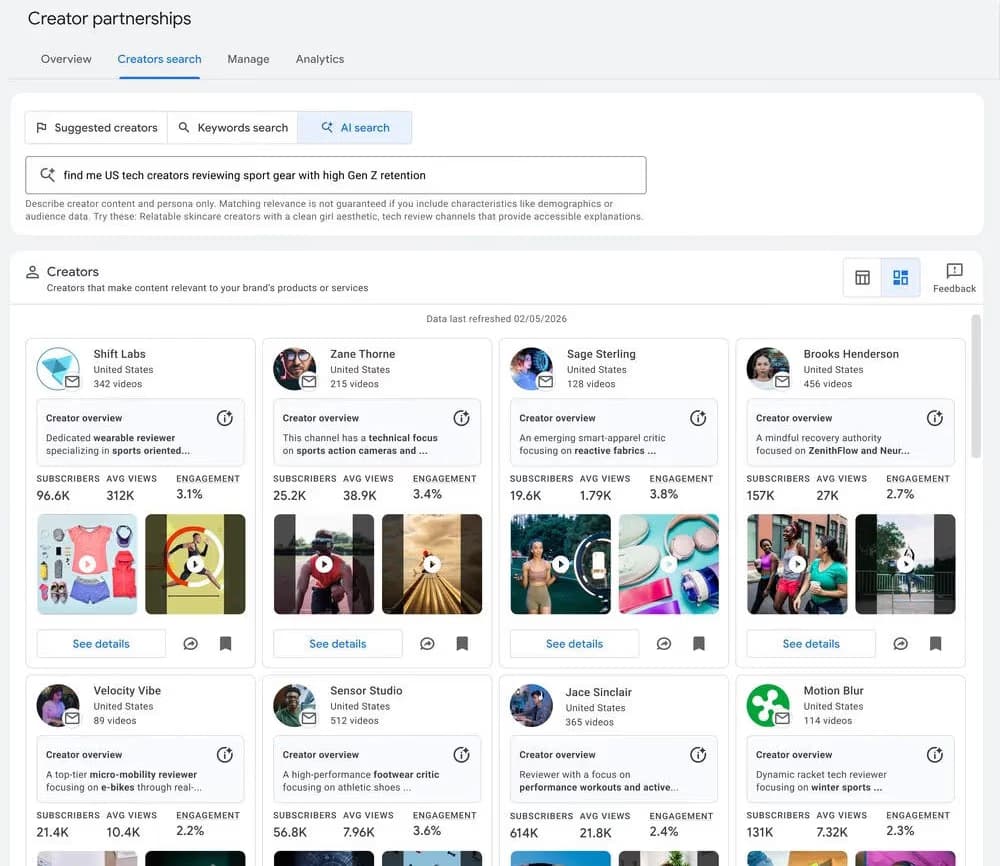Click Sage Sterling '3.8%' engagement value
Viewport: 1000px width, 866px height.
click(x=664, y=494)
